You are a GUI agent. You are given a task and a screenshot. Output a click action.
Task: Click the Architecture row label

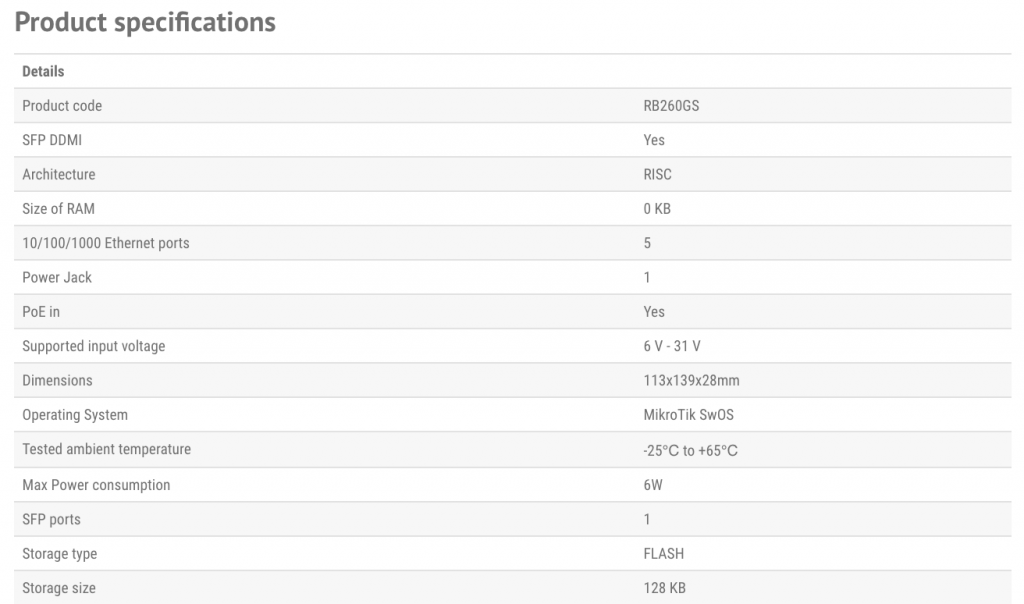tap(59, 174)
